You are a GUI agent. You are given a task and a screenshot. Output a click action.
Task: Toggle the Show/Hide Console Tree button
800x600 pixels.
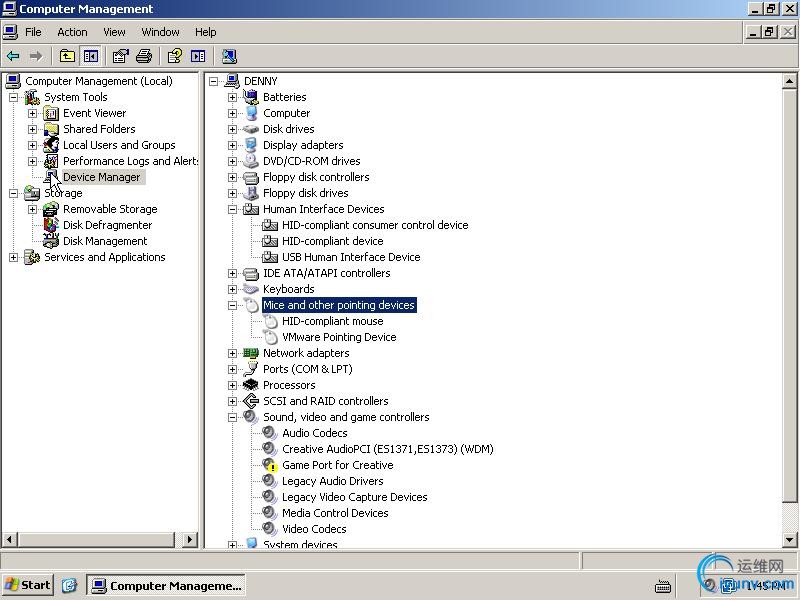91,56
